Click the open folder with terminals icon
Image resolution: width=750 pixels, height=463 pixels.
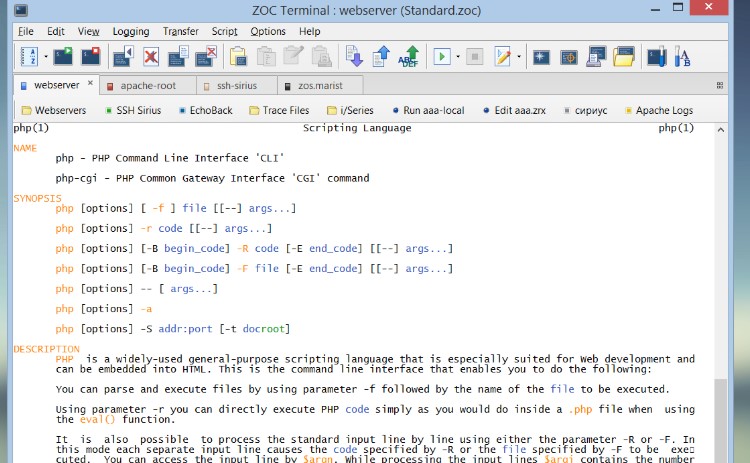tap(624, 56)
